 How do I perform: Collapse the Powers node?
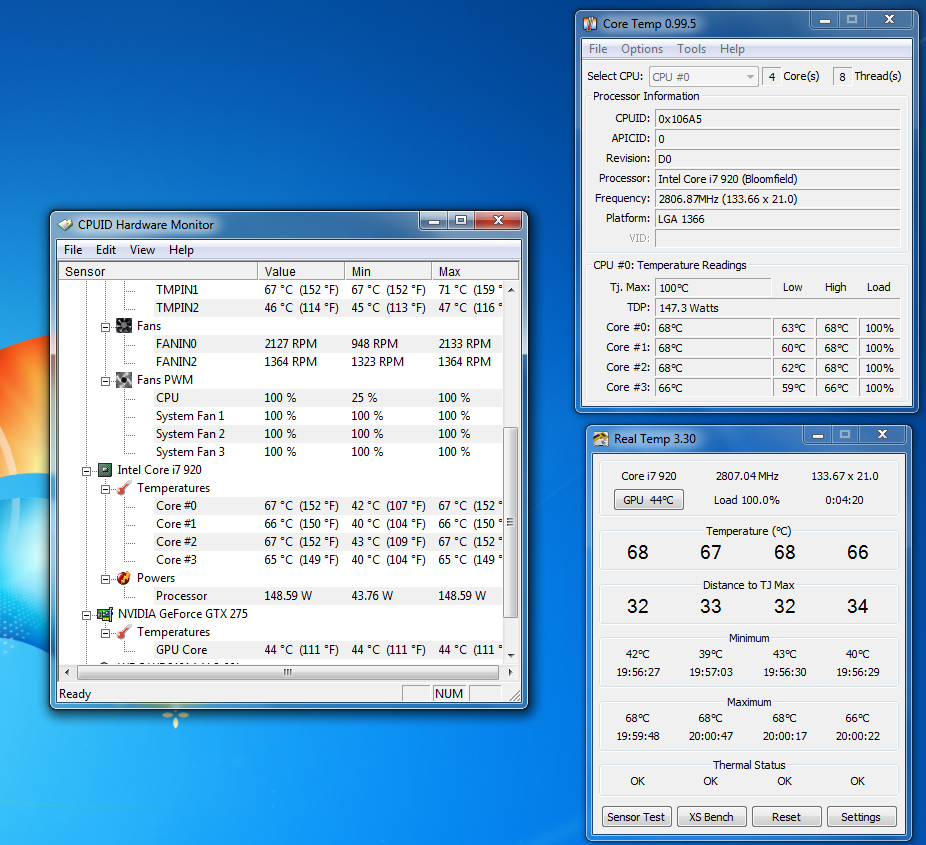[106, 579]
